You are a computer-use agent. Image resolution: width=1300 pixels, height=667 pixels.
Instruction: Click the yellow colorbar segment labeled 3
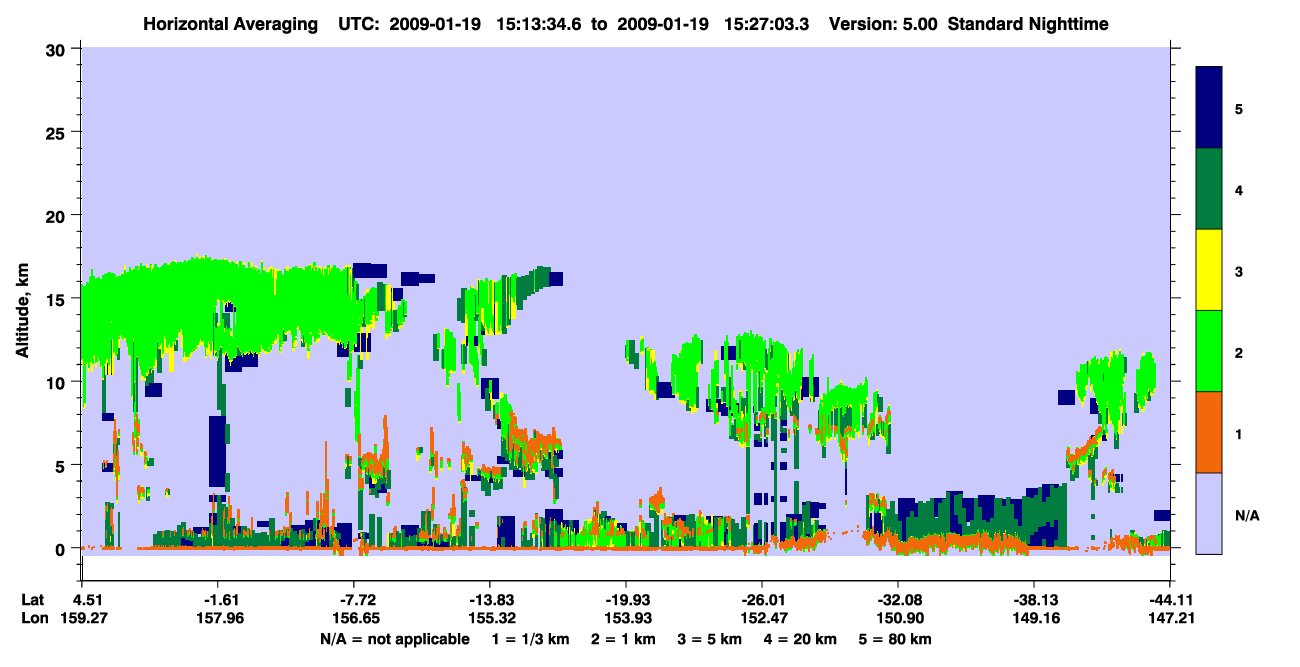click(1210, 270)
